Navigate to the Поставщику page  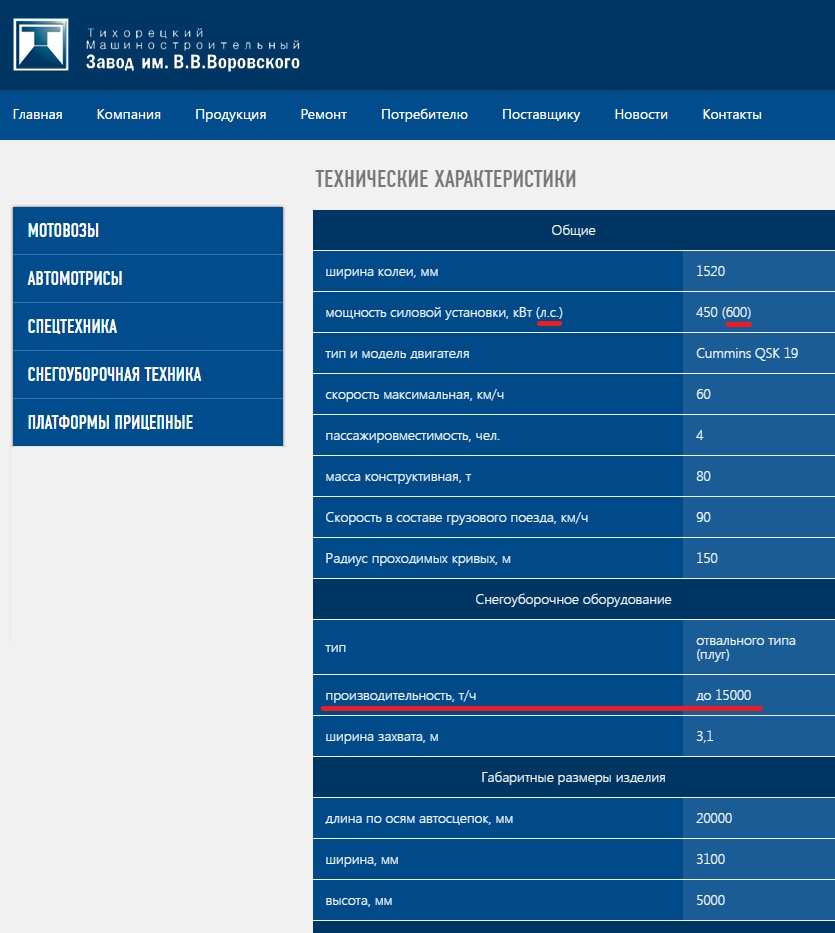click(541, 114)
